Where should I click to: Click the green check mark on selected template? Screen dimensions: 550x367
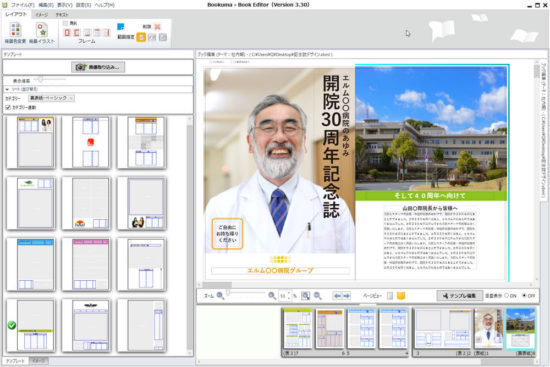(x=12, y=325)
